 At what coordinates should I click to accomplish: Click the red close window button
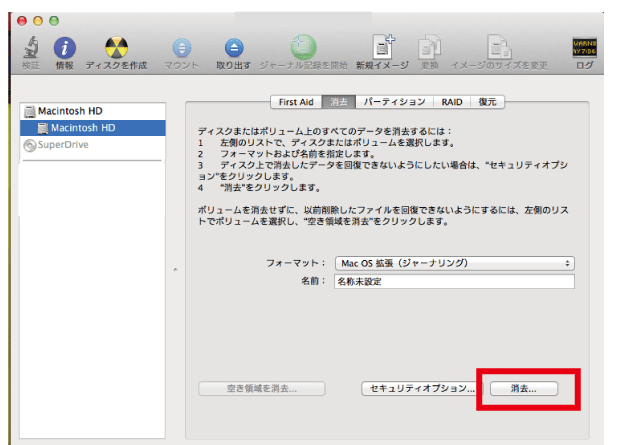22,20
